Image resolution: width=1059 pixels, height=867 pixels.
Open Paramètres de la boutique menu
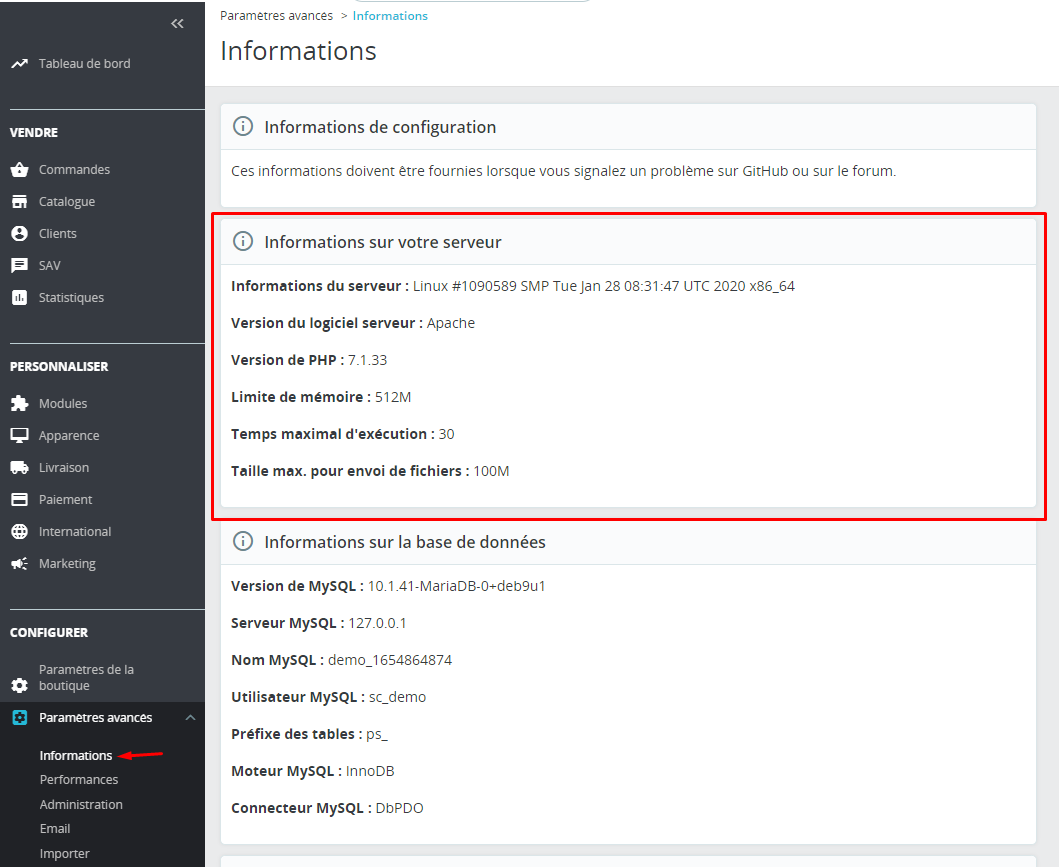tap(86, 678)
